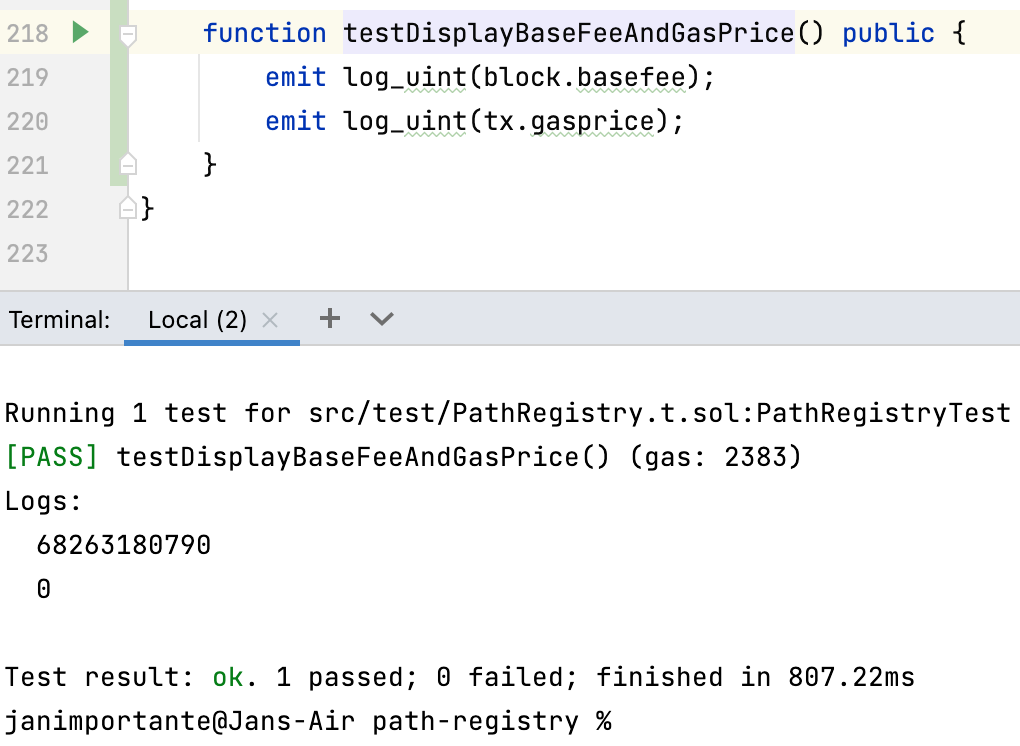Screen dimensions: 1020x746
Task: Run the testDisplayBaseFeeAndGasPrice test via green gutter arrow
Action: point(81,32)
